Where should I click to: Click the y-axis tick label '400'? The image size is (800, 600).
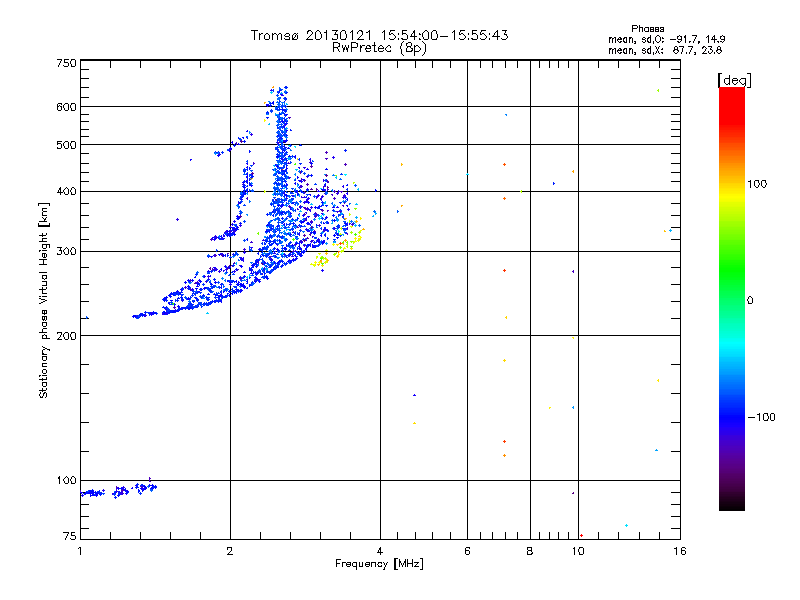pyautogui.click(x=66, y=191)
